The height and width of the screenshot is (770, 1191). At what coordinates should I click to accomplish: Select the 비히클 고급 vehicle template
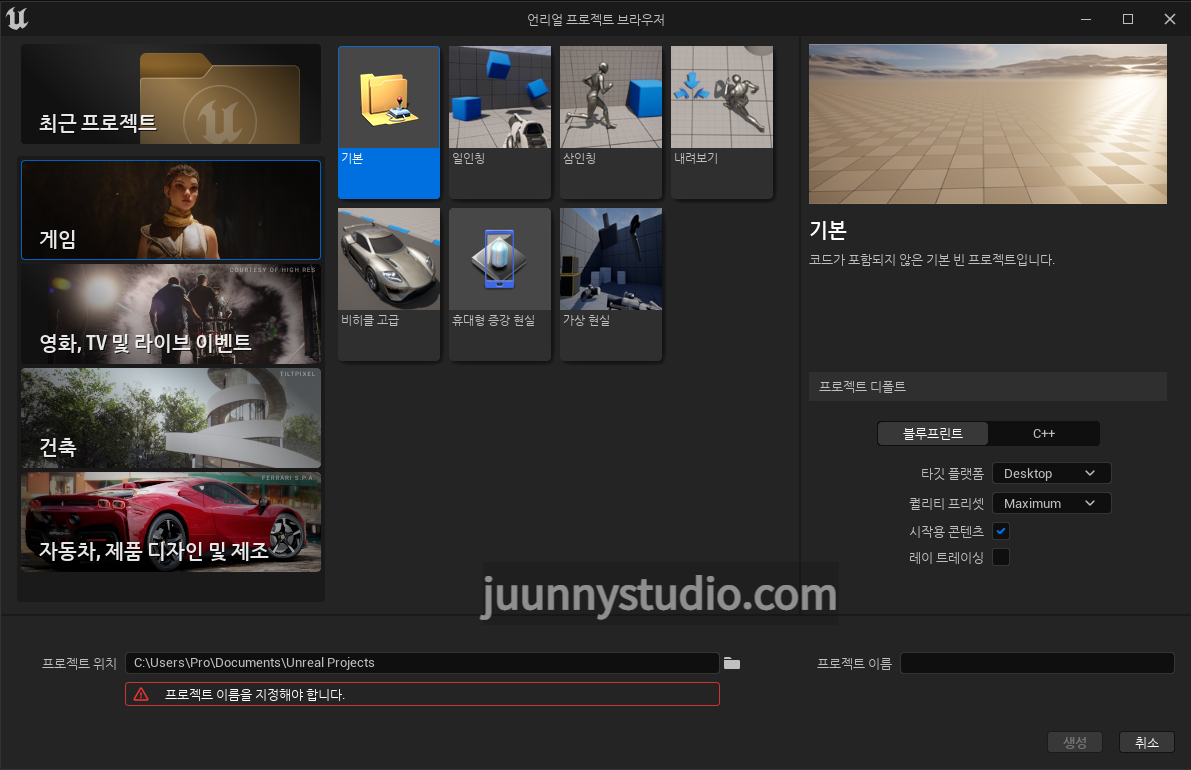[389, 284]
